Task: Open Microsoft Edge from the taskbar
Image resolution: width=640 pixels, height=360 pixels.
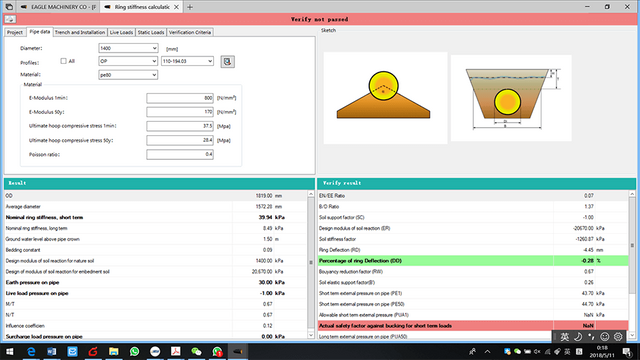Action: coord(31,351)
